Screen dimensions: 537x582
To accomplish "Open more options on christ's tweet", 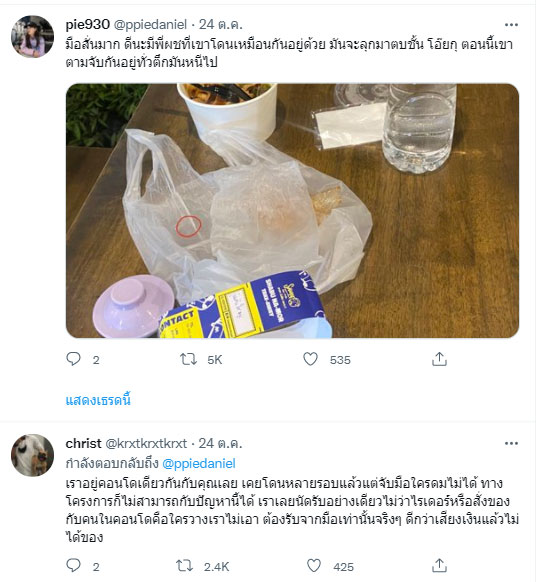I will click(511, 443).
